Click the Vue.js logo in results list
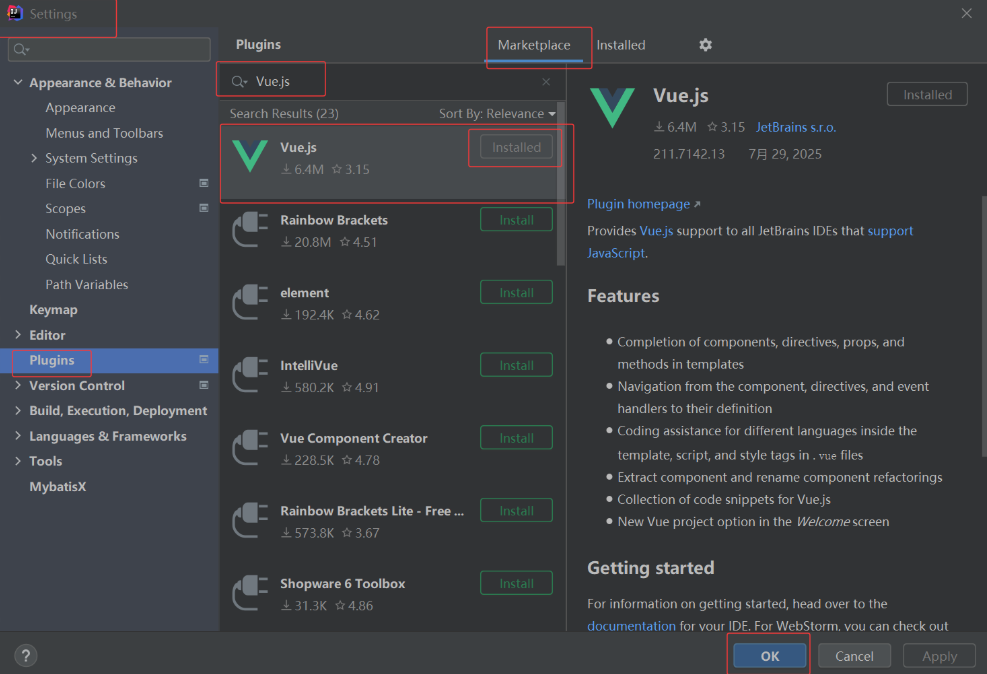 point(250,155)
